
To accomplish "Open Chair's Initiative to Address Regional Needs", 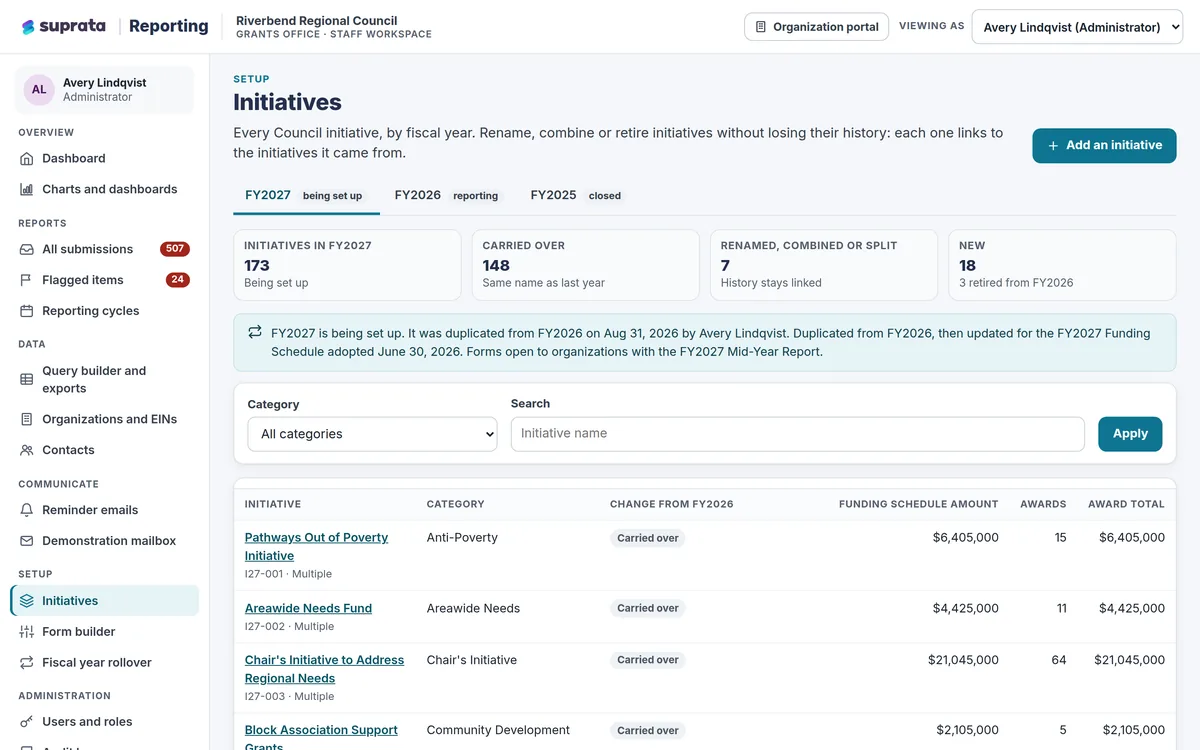I will point(324,669).
